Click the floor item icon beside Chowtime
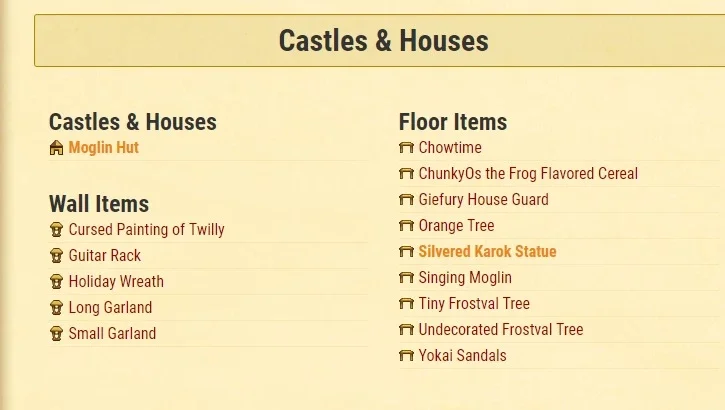This screenshot has height=410, width=725. point(406,148)
